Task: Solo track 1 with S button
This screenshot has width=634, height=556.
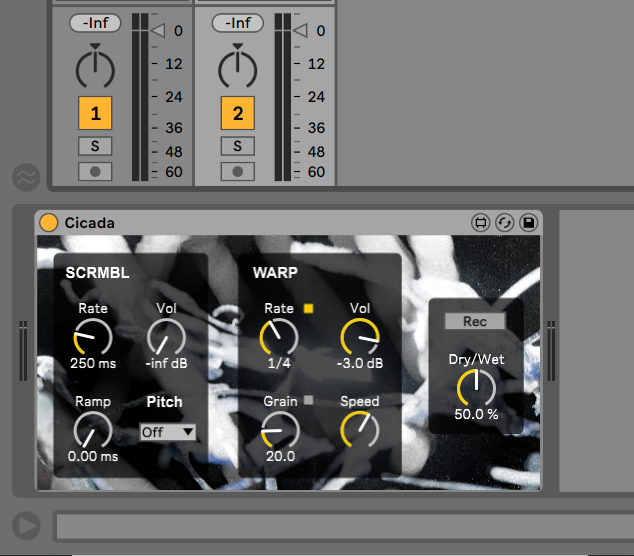Action: point(95,146)
